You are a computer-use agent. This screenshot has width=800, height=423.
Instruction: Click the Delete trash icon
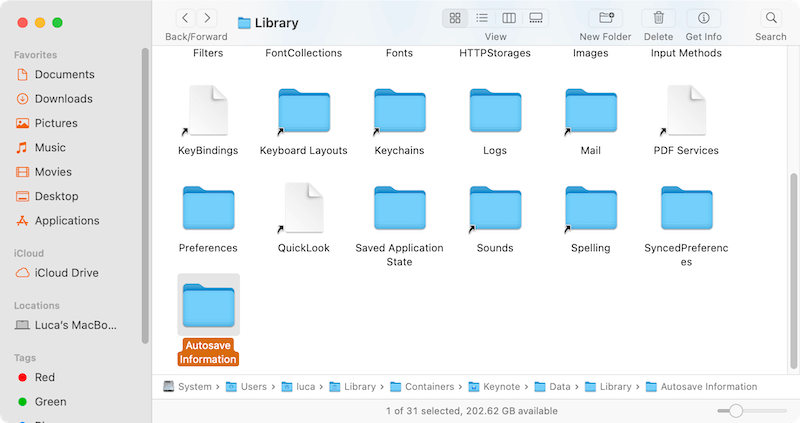(x=659, y=18)
